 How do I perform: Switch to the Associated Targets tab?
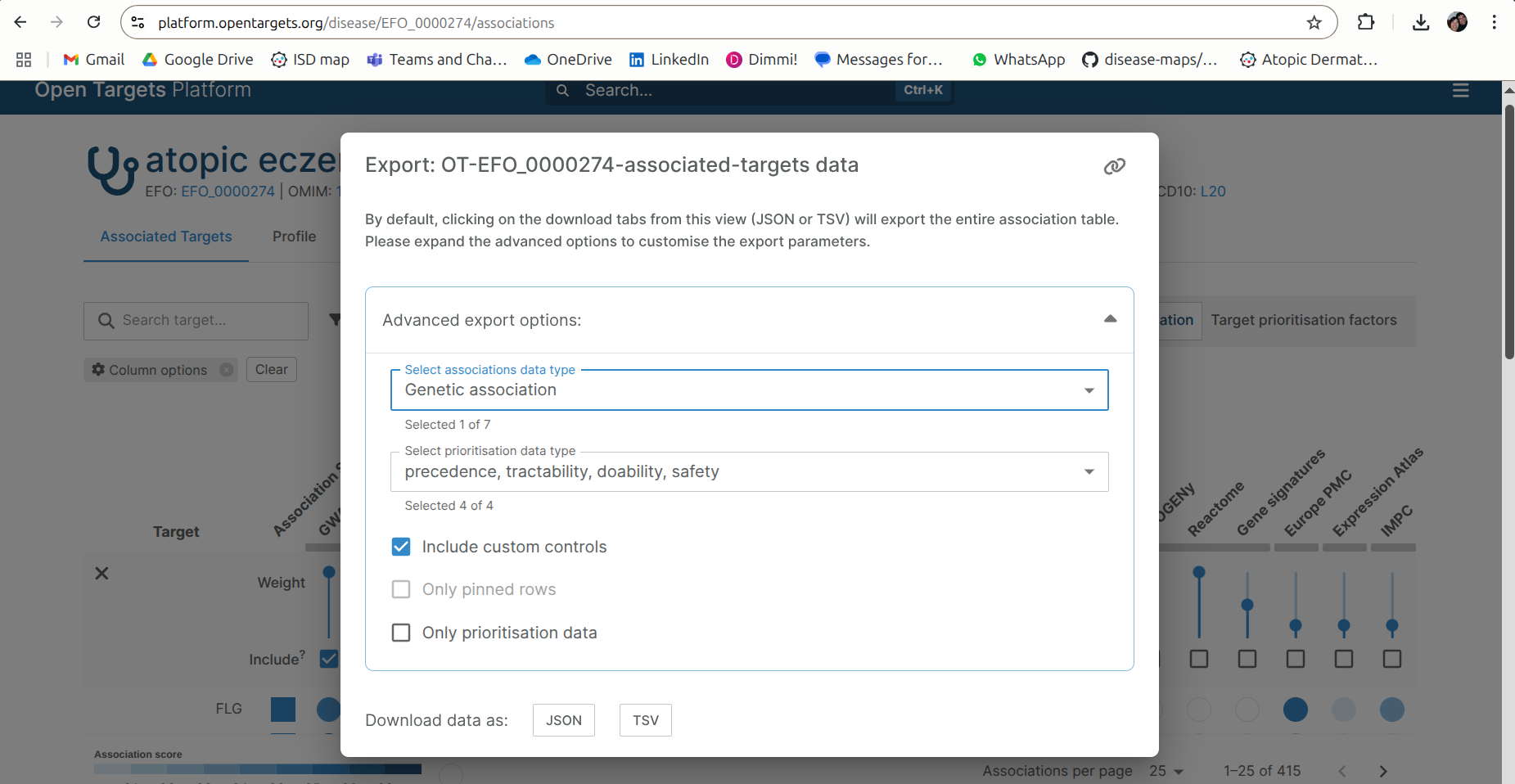166,237
